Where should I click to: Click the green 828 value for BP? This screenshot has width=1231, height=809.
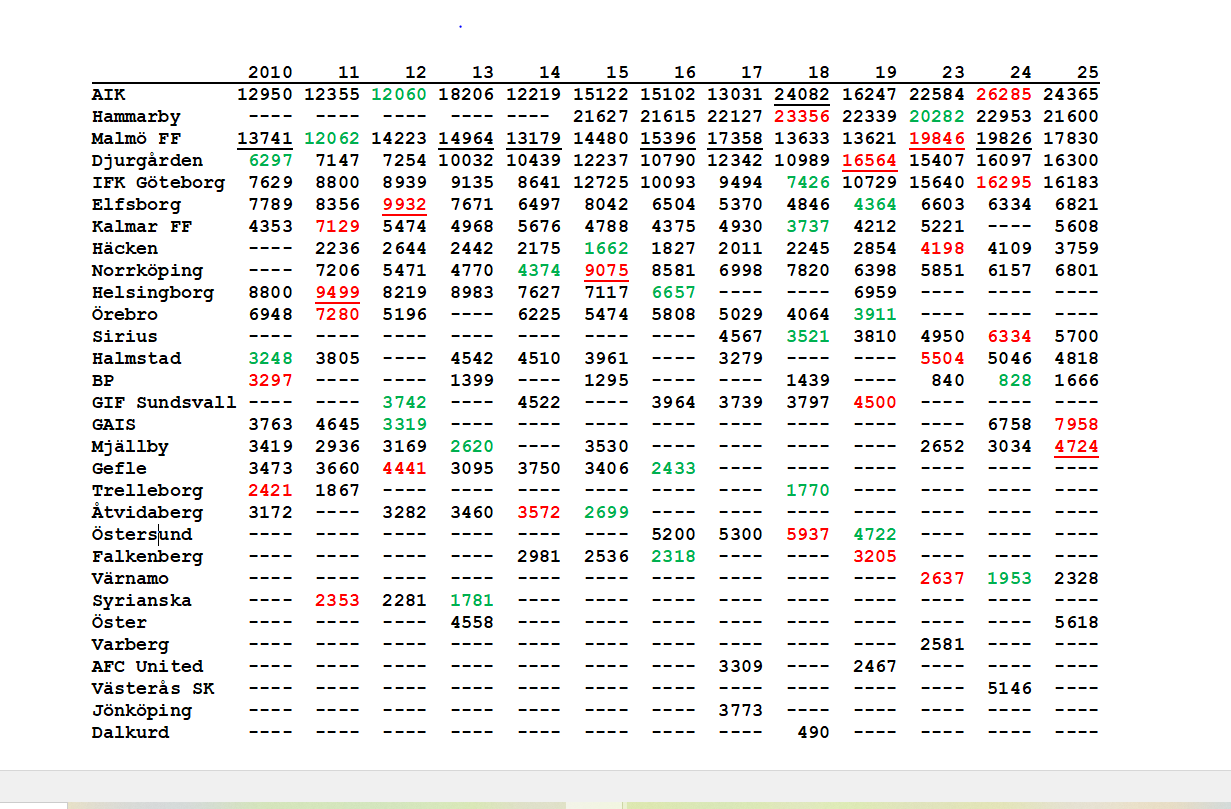1014,381
